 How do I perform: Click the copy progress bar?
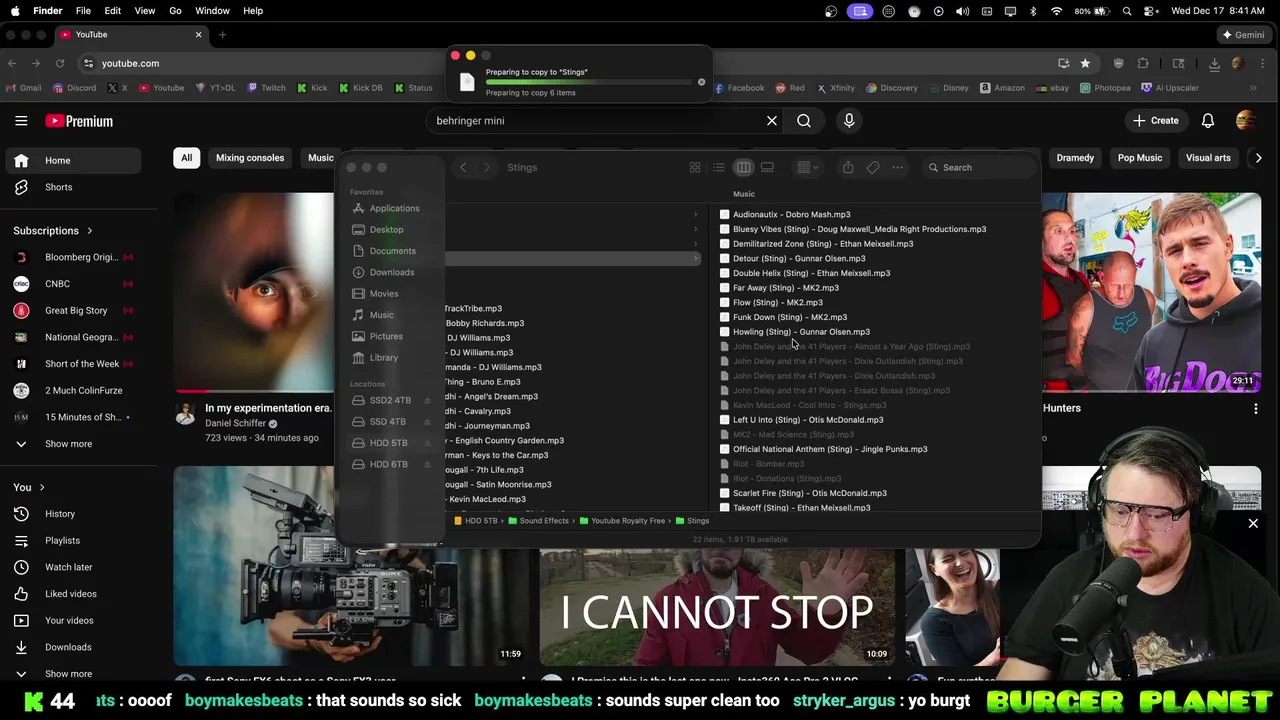588,82
